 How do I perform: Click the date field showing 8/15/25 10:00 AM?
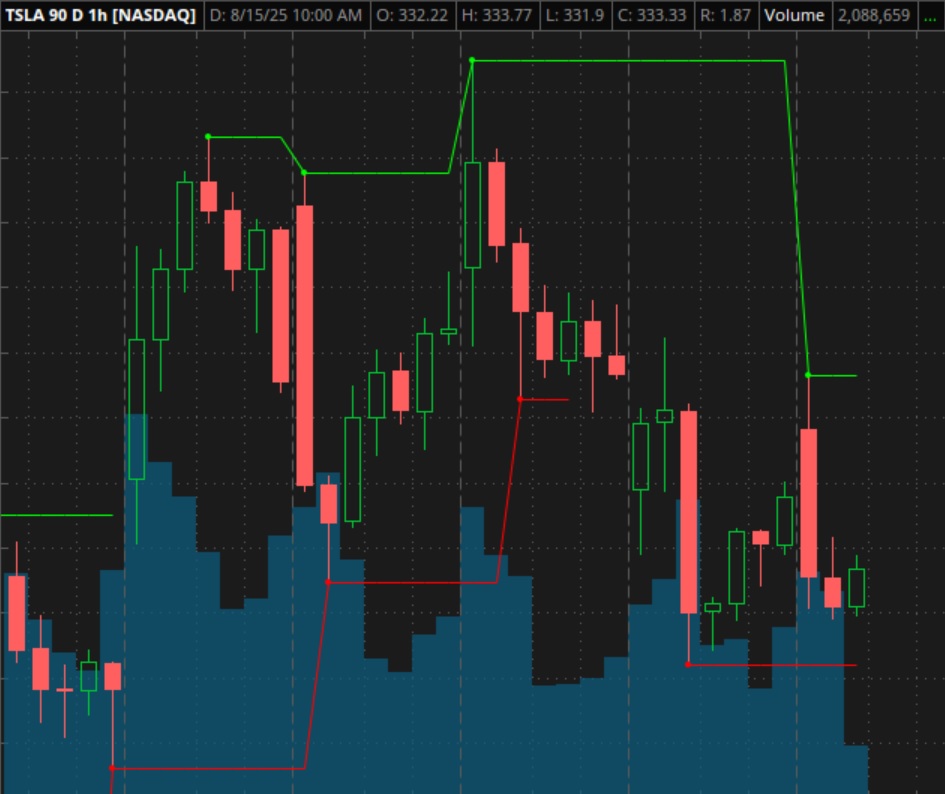tap(286, 15)
